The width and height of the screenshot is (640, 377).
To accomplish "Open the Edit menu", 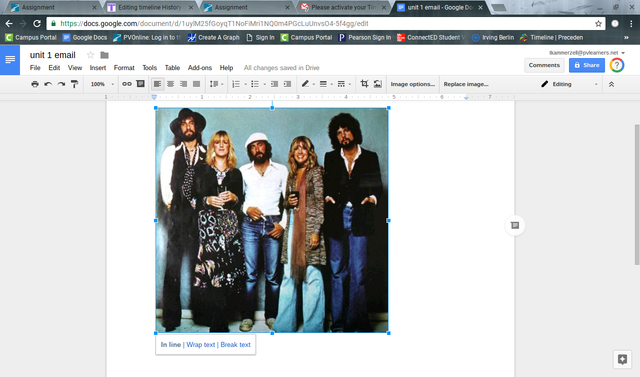I will coord(54,68).
